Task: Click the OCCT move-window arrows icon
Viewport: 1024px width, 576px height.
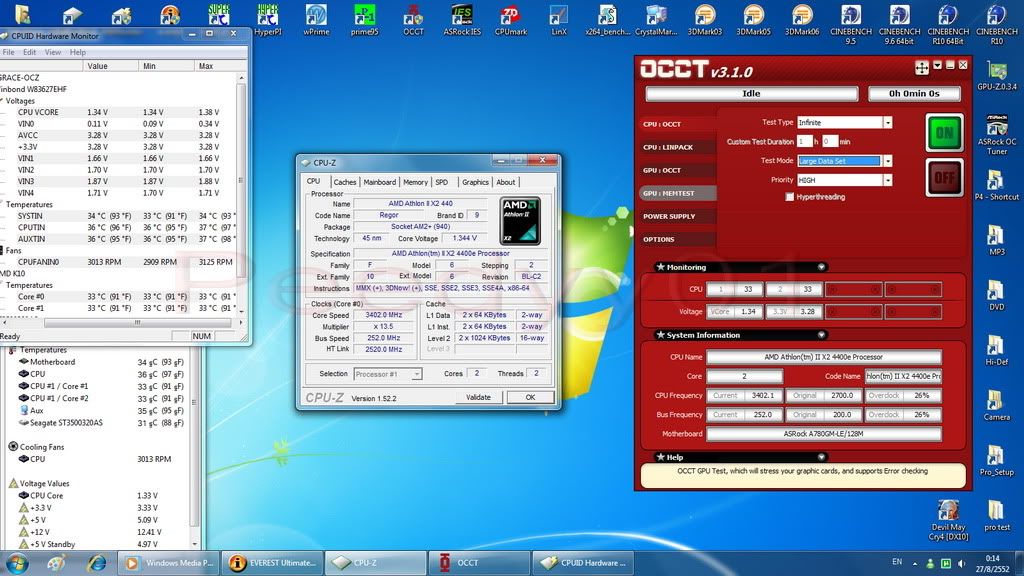Action: click(921, 67)
